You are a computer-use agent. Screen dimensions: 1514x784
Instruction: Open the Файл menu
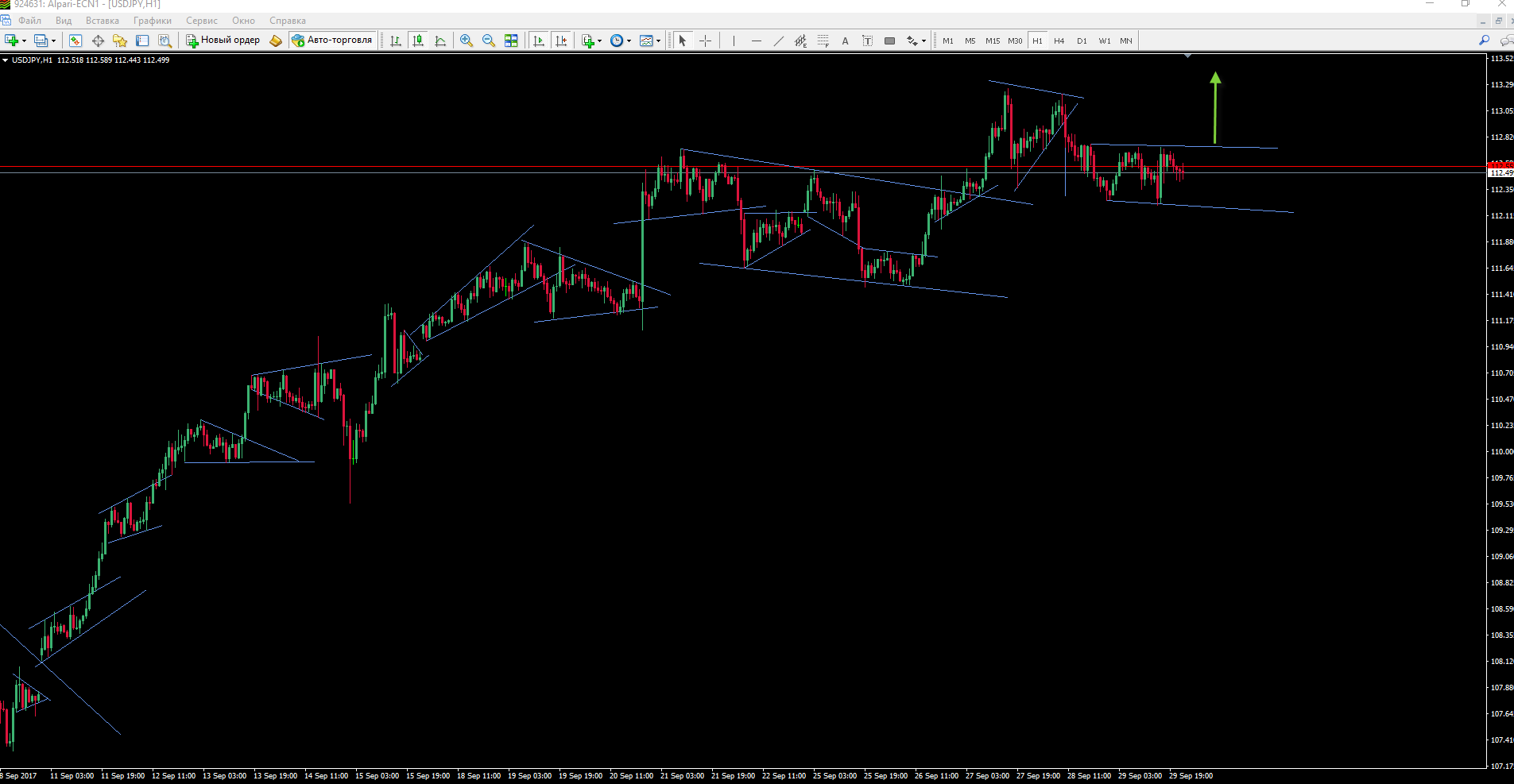point(29,21)
